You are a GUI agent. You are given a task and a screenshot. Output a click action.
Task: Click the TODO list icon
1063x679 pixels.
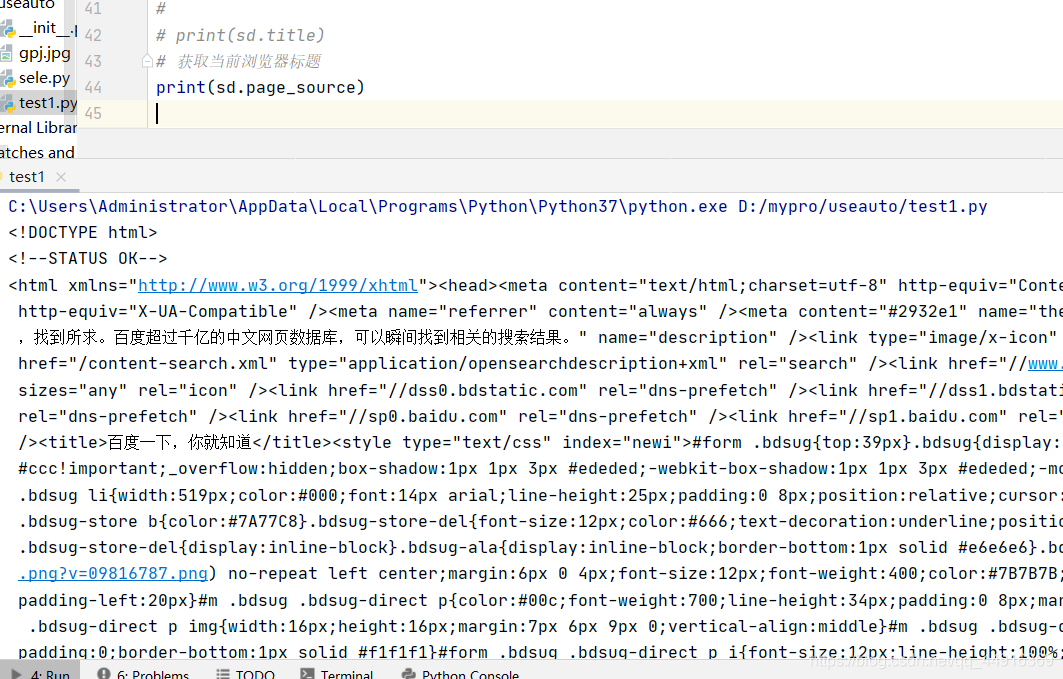[222, 674]
